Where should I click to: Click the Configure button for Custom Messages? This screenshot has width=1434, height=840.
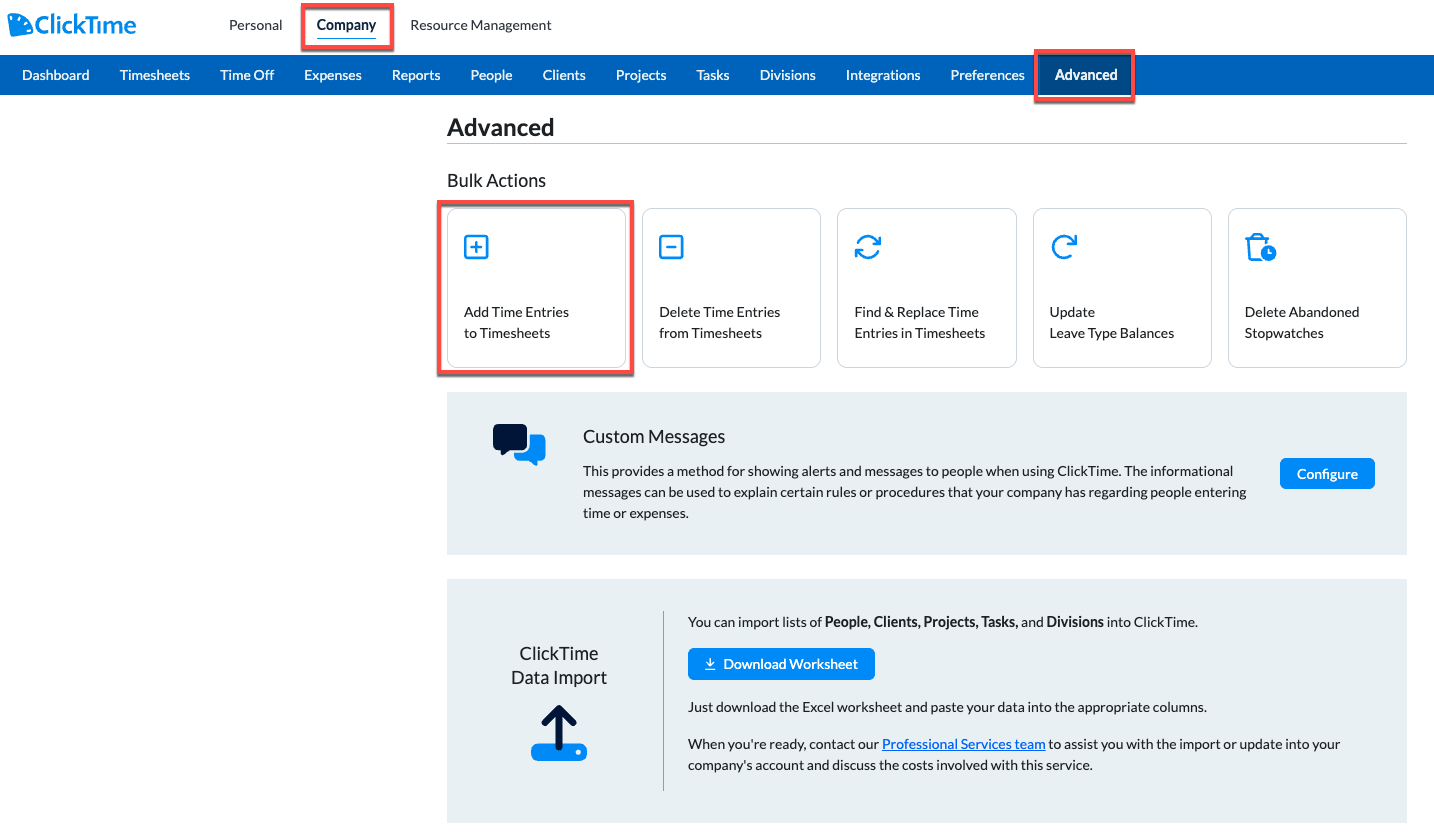tap(1327, 474)
